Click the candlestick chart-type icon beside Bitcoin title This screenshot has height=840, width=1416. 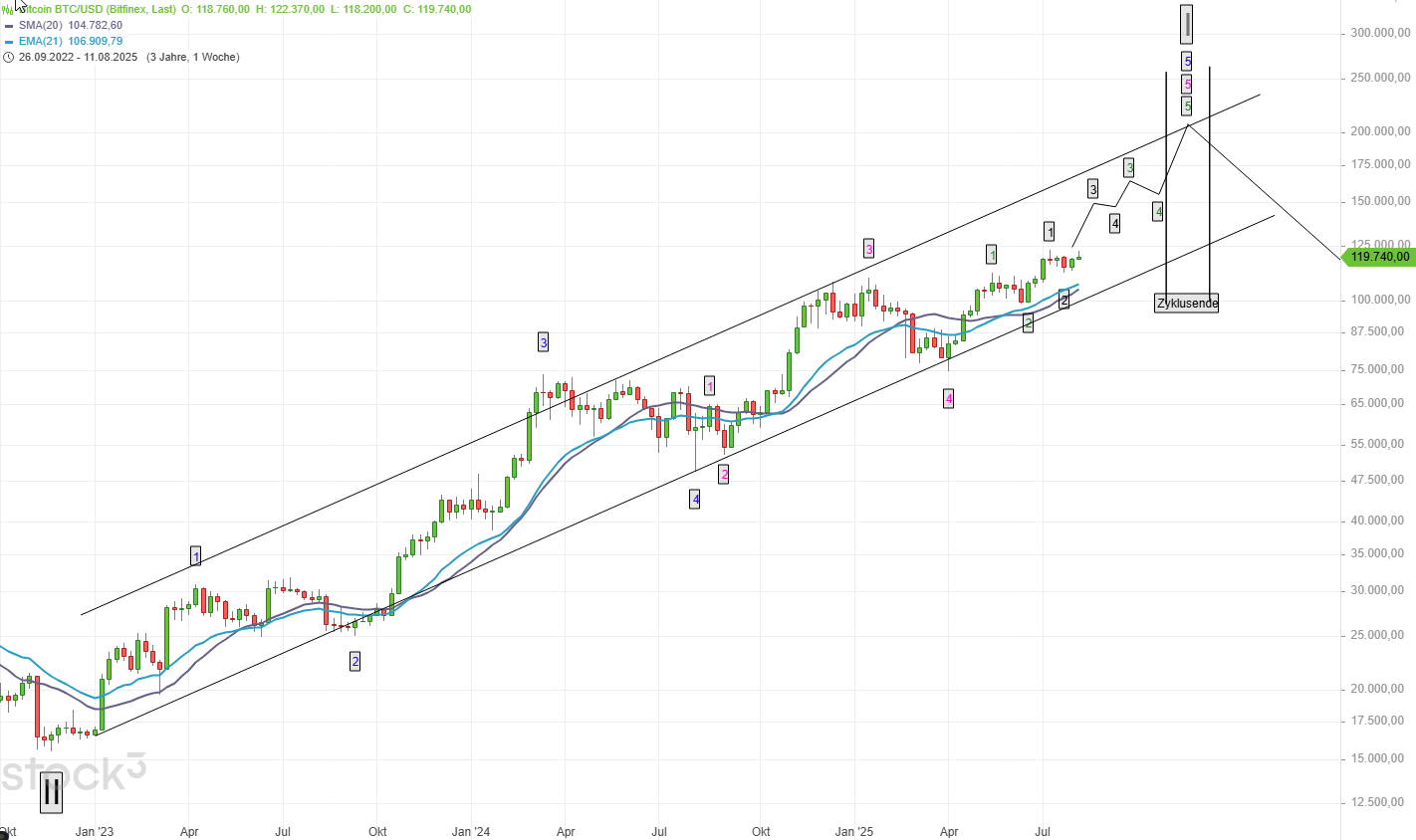point(9,9)
